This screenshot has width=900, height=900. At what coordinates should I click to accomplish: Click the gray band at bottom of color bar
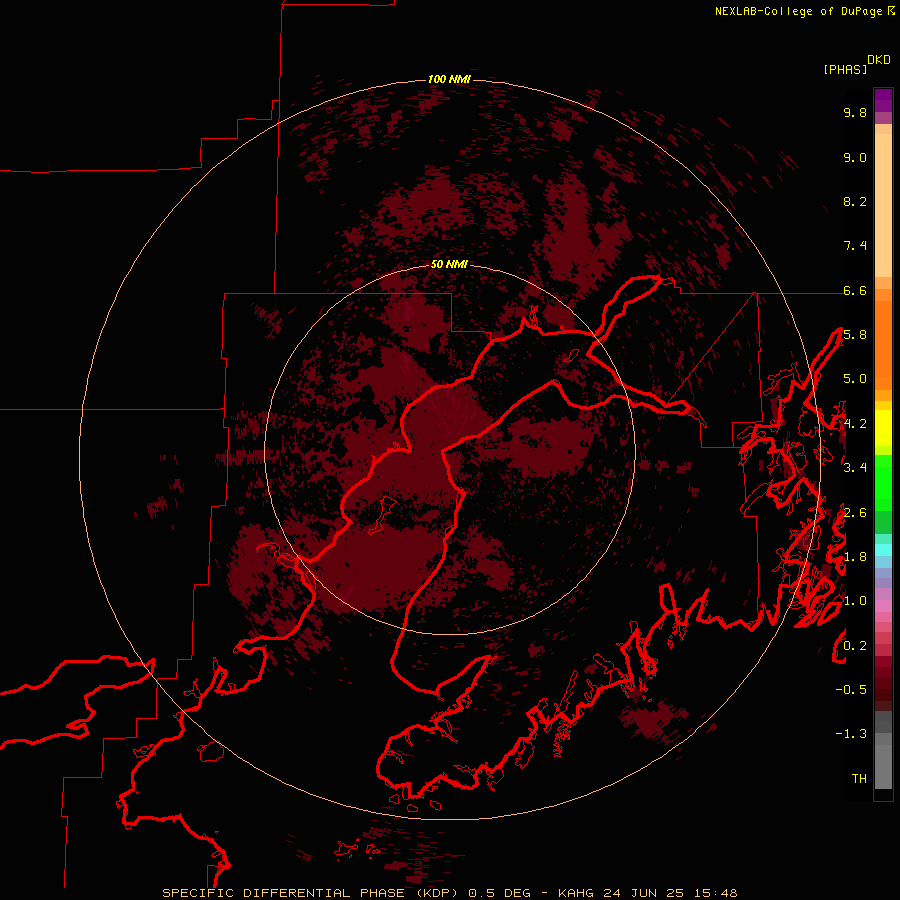coord(883,766)
